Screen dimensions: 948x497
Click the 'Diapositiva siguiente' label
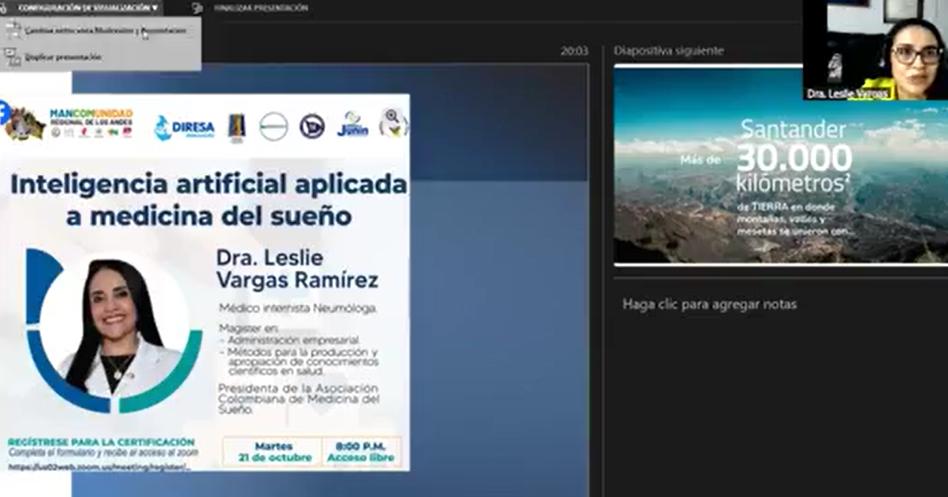pyautogui.click(x=668, y=50)
